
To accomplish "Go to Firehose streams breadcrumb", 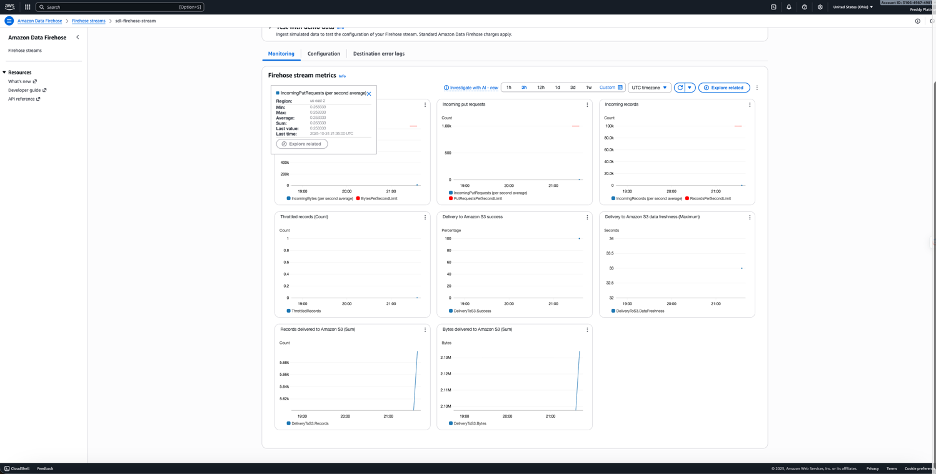I will point(88,21).
